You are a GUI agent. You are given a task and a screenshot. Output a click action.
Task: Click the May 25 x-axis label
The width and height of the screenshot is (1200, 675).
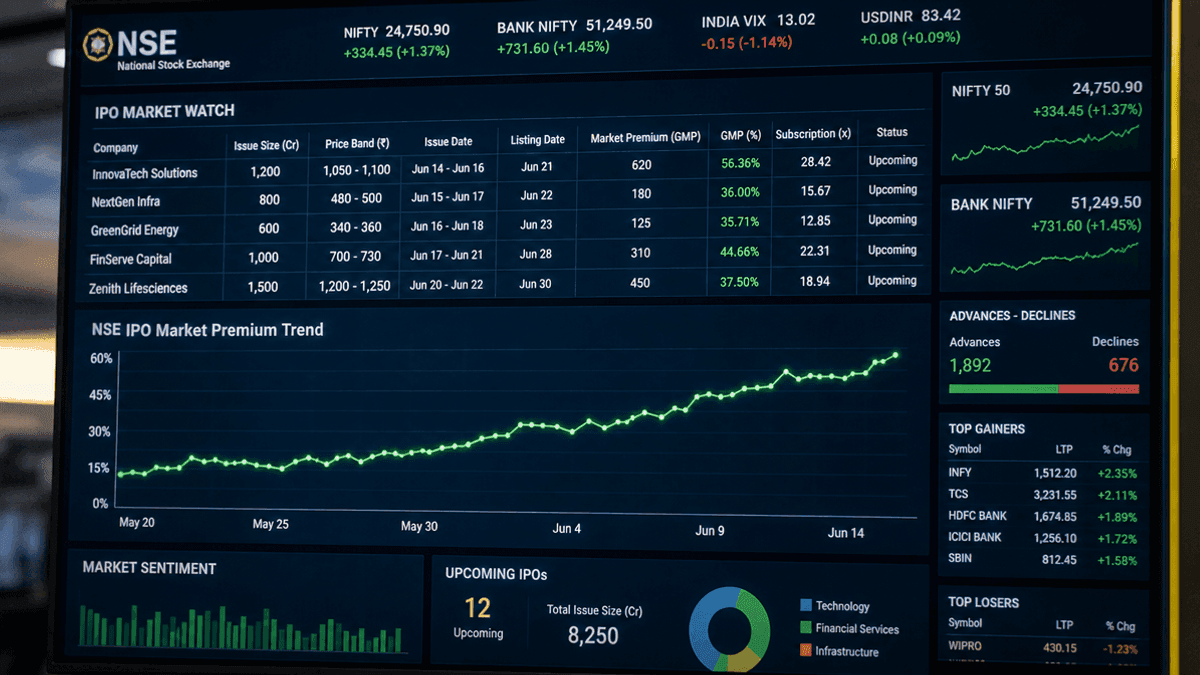[x=270, y=524]
